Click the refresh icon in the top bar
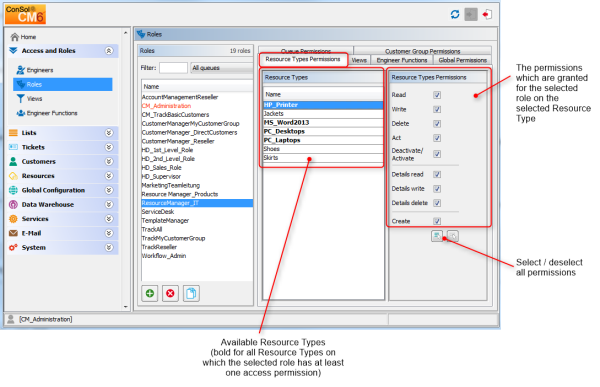 pos(455,15)
